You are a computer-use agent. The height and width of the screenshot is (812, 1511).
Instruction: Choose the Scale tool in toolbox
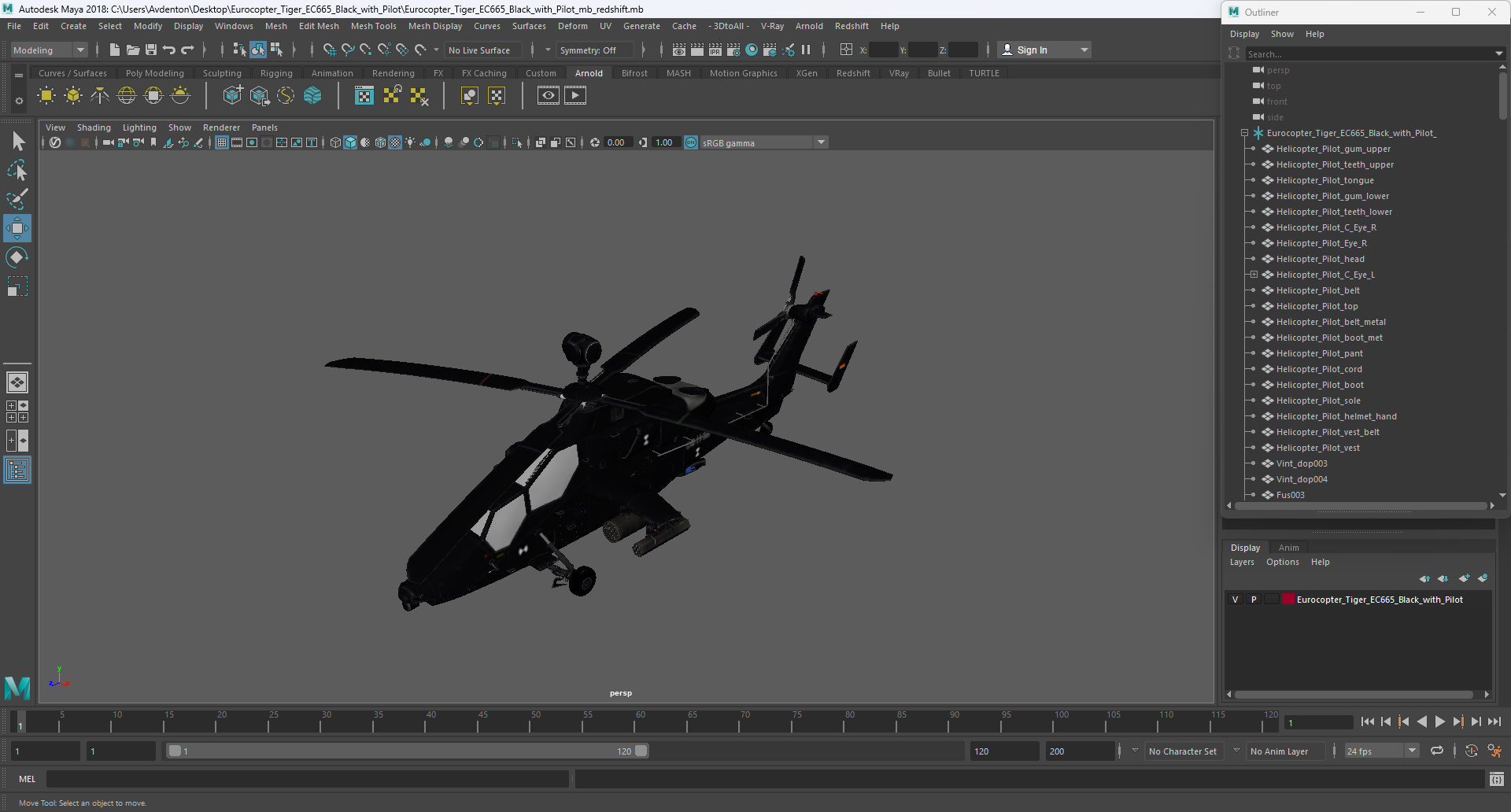click(17, 286)
